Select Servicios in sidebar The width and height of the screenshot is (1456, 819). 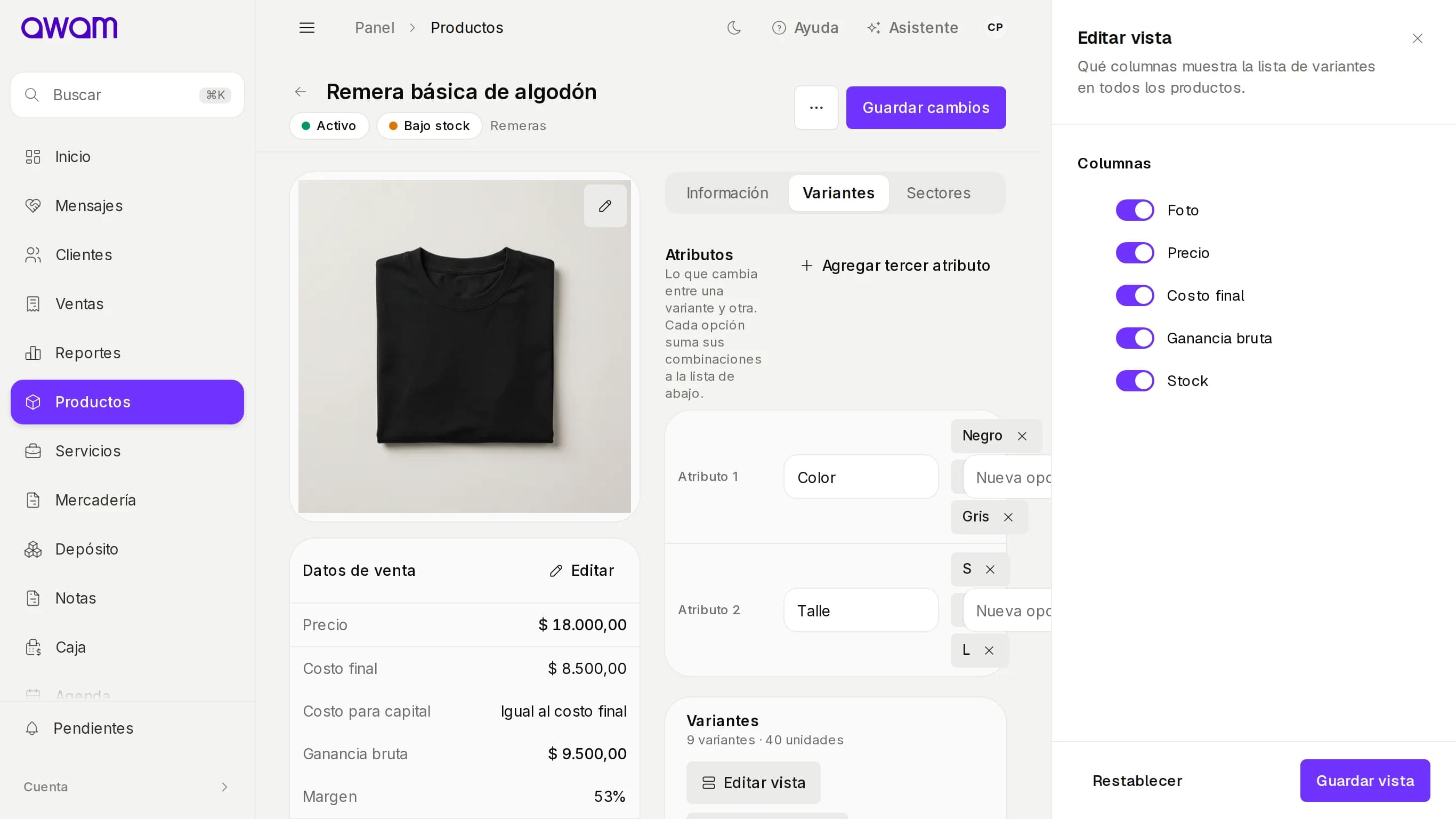[127, 451]
